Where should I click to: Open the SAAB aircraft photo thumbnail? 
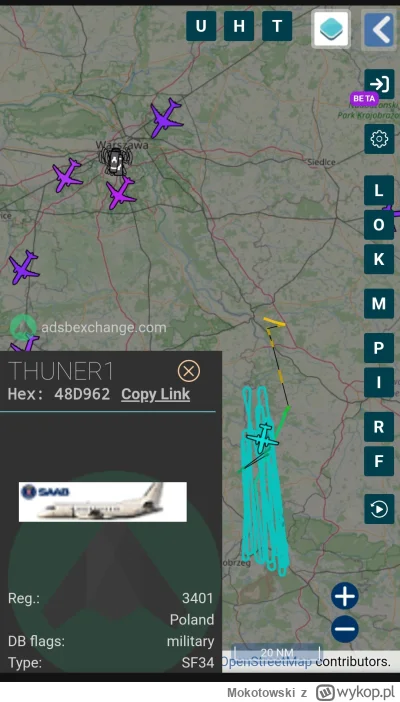pos(103,501)
